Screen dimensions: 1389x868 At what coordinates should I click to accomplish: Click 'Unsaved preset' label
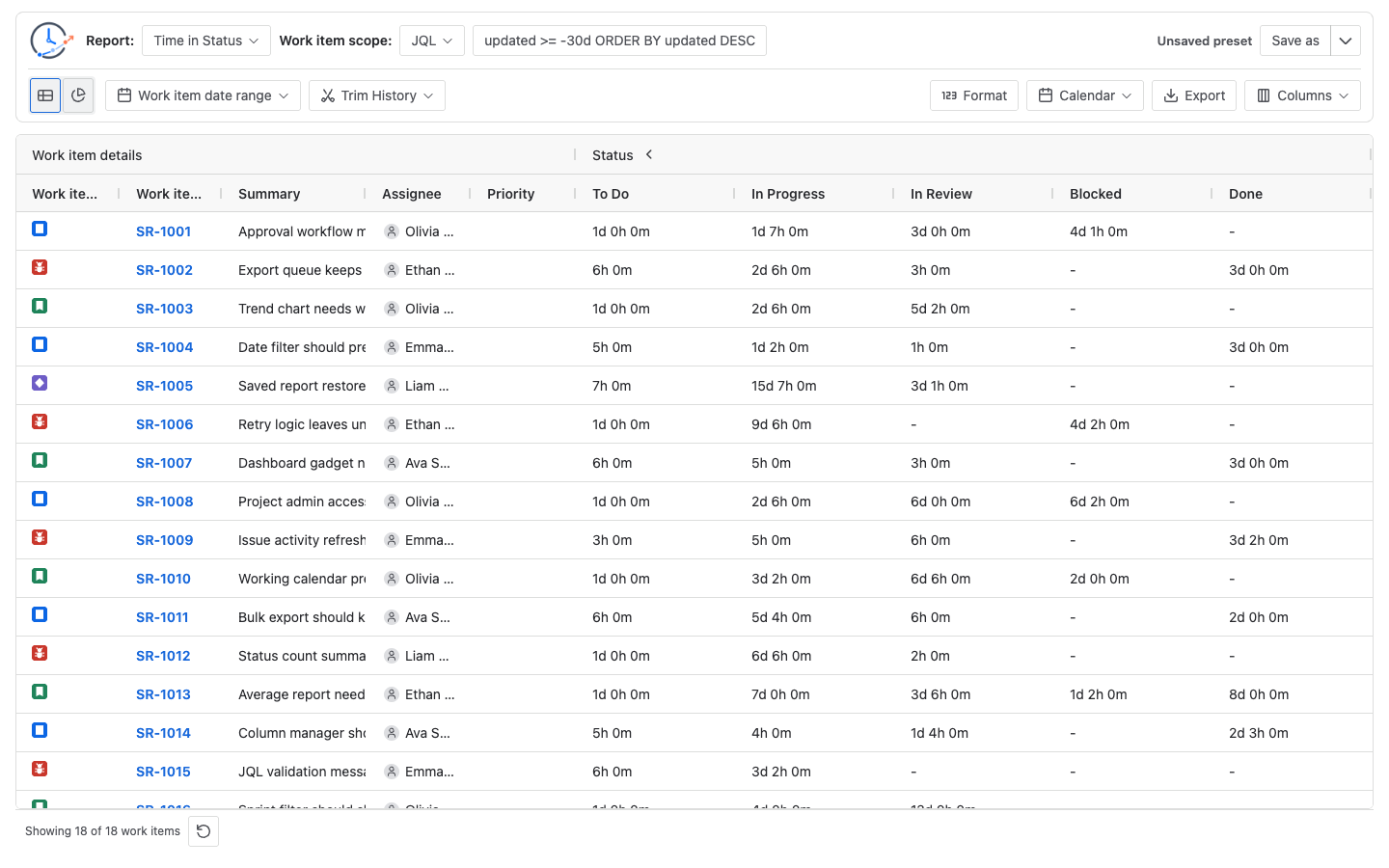pyautogui.click(x=1205, y=41)
